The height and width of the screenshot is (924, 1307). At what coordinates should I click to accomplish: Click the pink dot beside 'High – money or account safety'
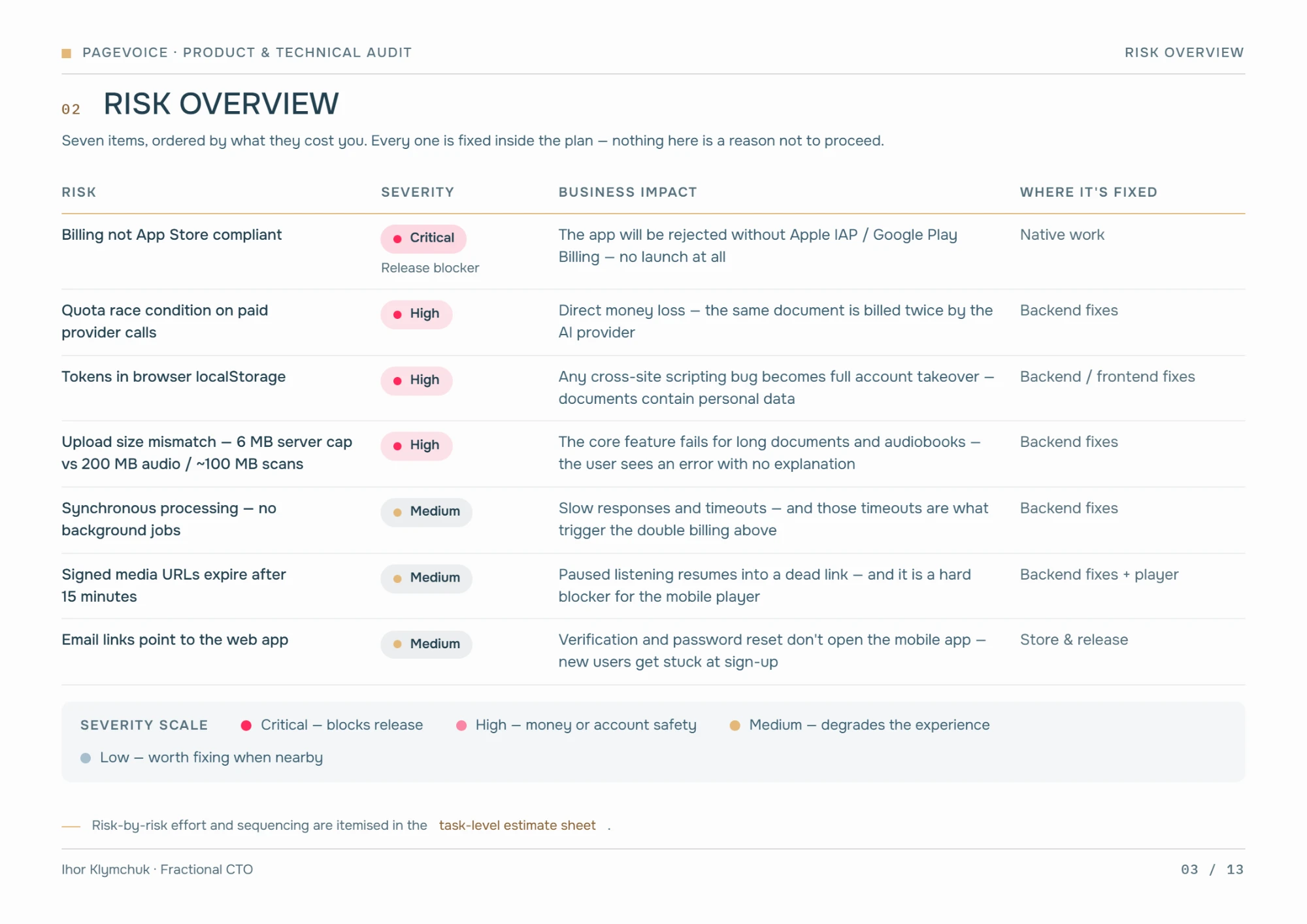point(461,725)
